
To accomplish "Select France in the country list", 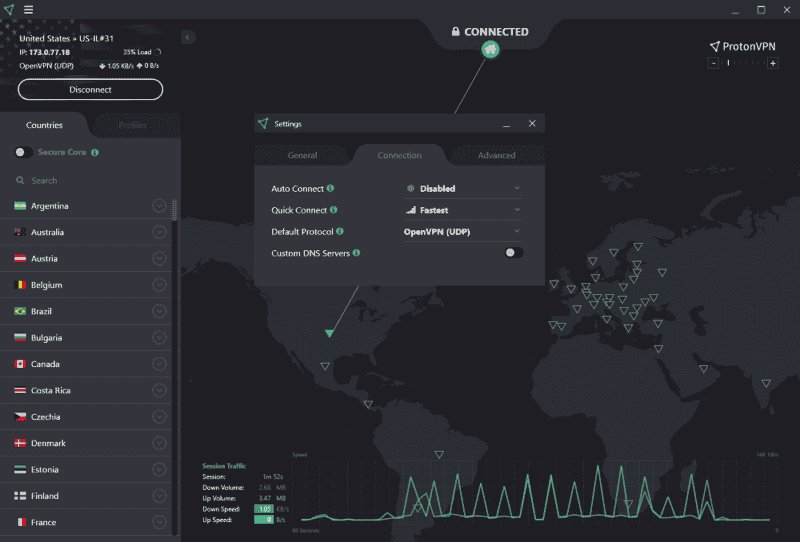I will tap(86, 522).
